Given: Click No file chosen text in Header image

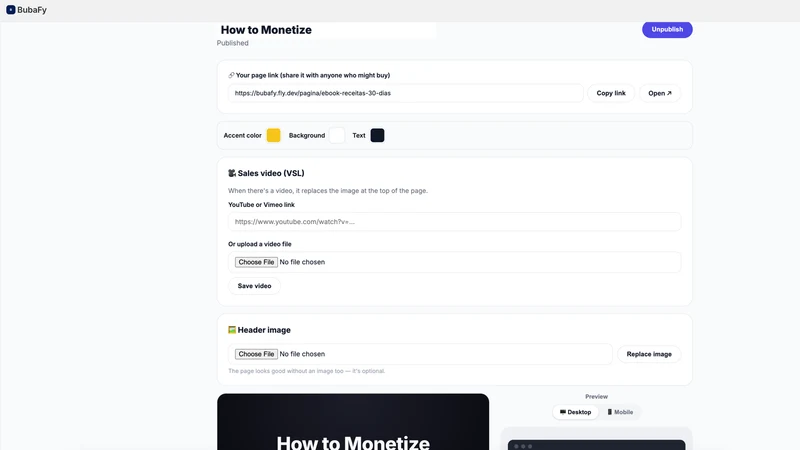Looking at the screenshot, I should [302, 354].
